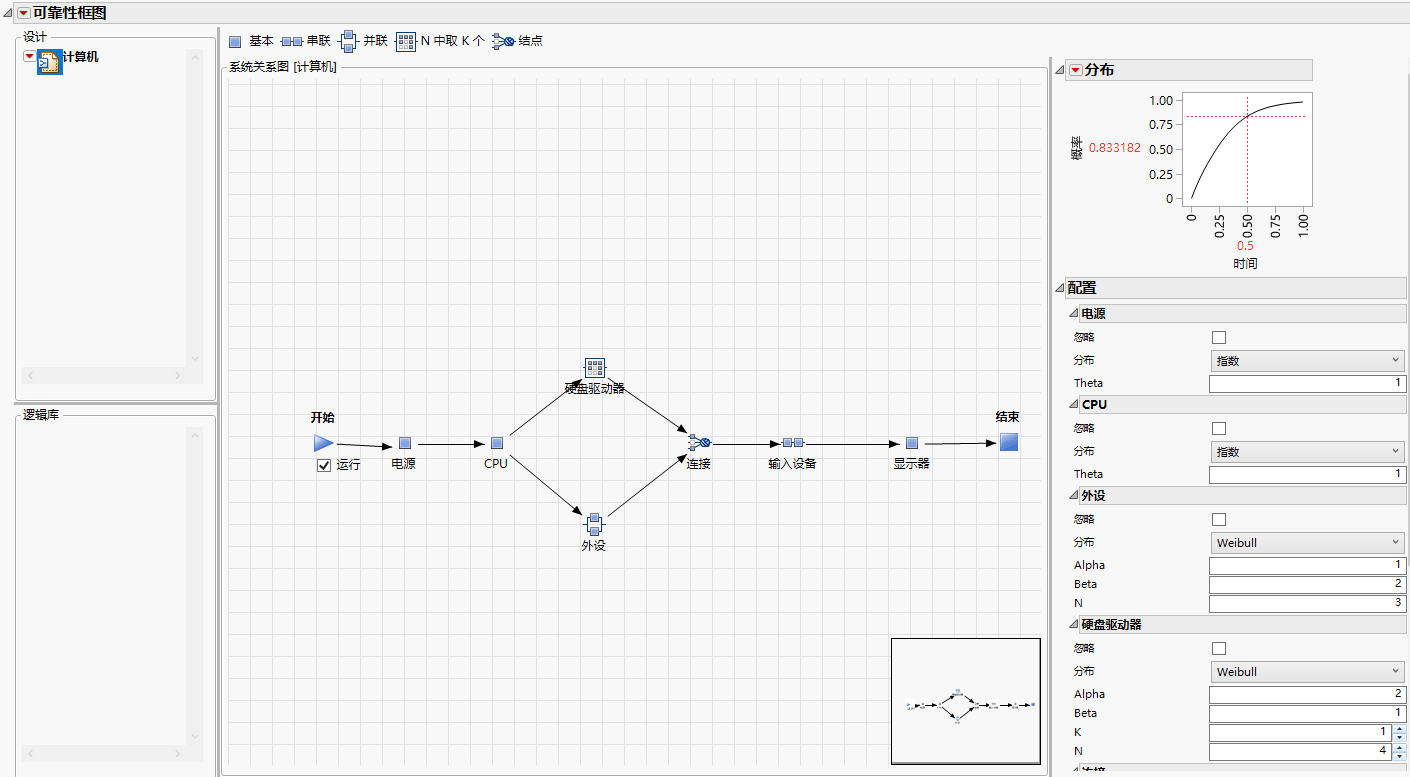
Task: Click the 结束 end block in diagram
Action: (x=1008, y=441)
